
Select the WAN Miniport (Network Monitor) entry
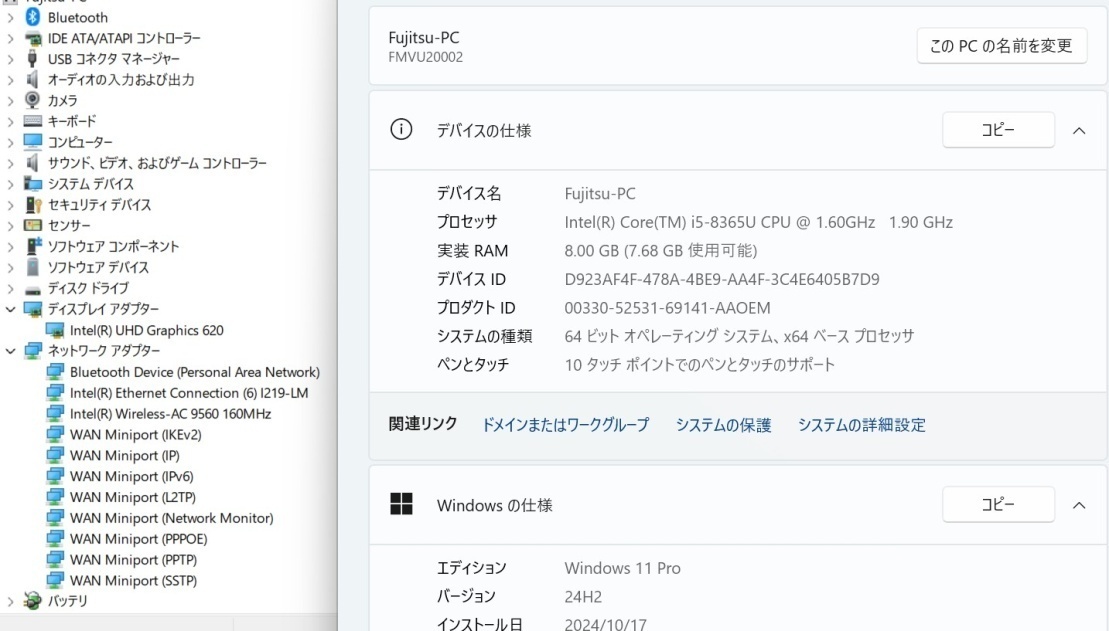coord(171,518)
